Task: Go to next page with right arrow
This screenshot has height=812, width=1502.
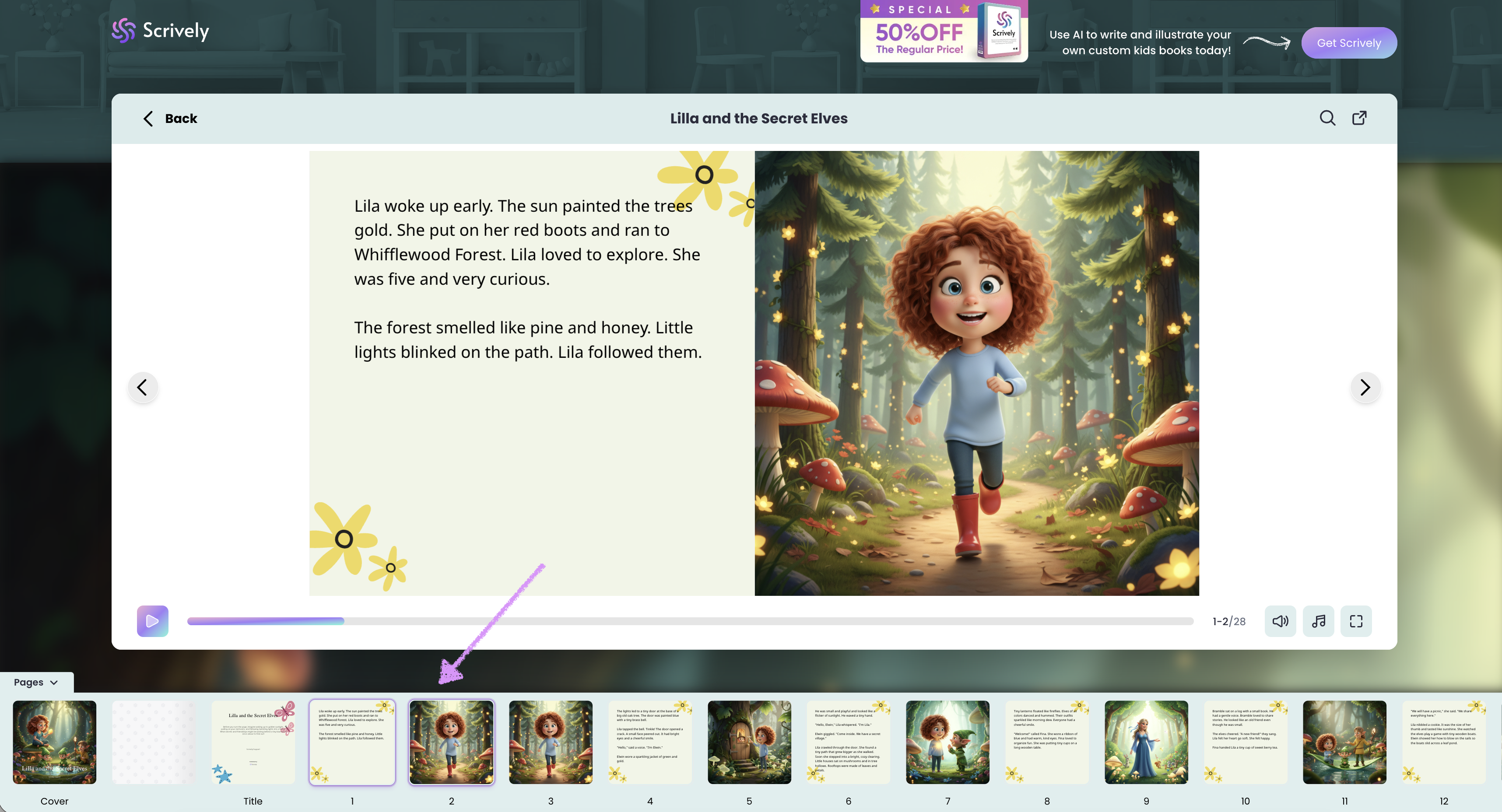Action: (1365, 387)
